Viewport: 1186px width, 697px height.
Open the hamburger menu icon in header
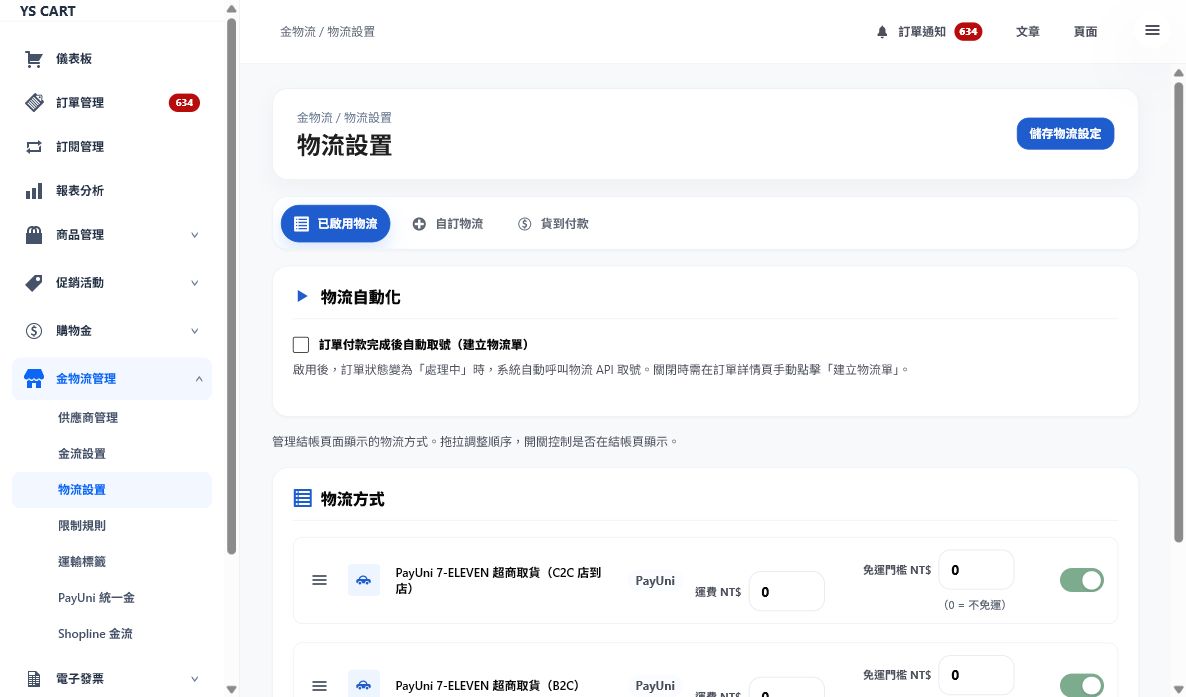coord(1152,30)
